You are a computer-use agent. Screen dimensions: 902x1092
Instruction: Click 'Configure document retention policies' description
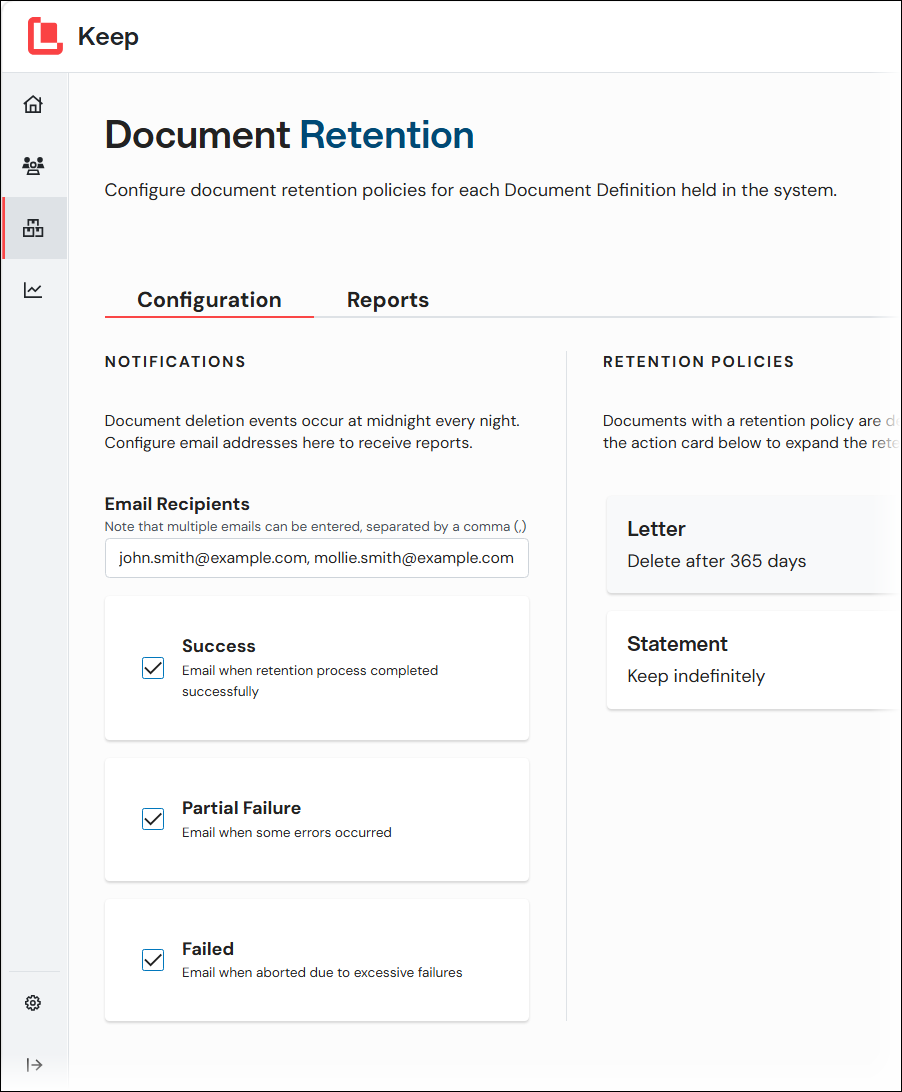[x=471, y=190]
